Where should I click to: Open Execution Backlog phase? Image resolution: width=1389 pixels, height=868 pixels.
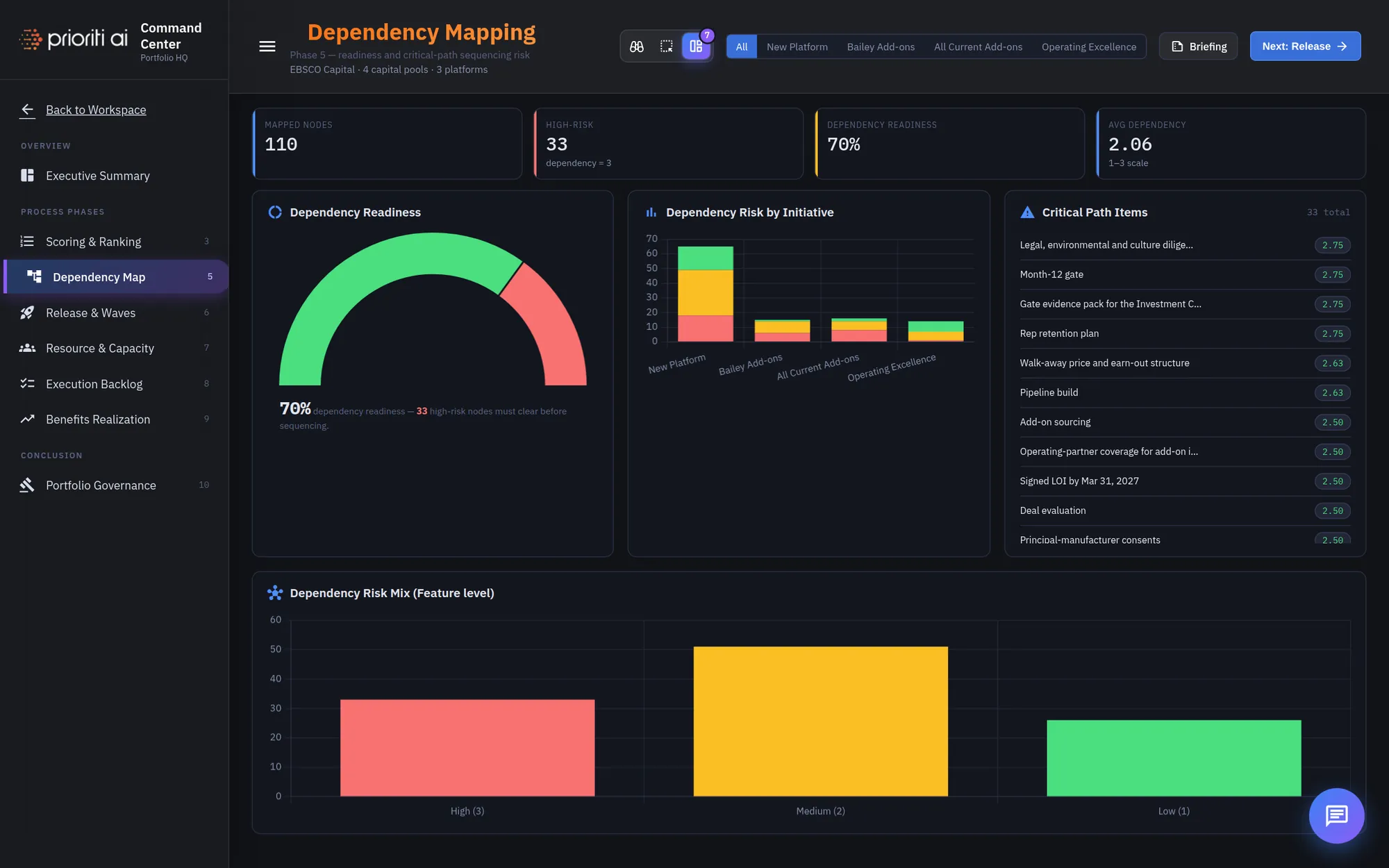point(115,384)
